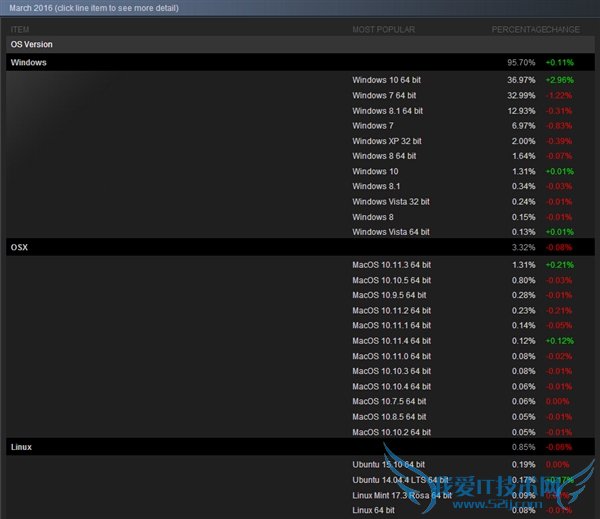
Task: Click the 0.14% MacOS 10.11.1 share
Action: (x=523, y=326)
